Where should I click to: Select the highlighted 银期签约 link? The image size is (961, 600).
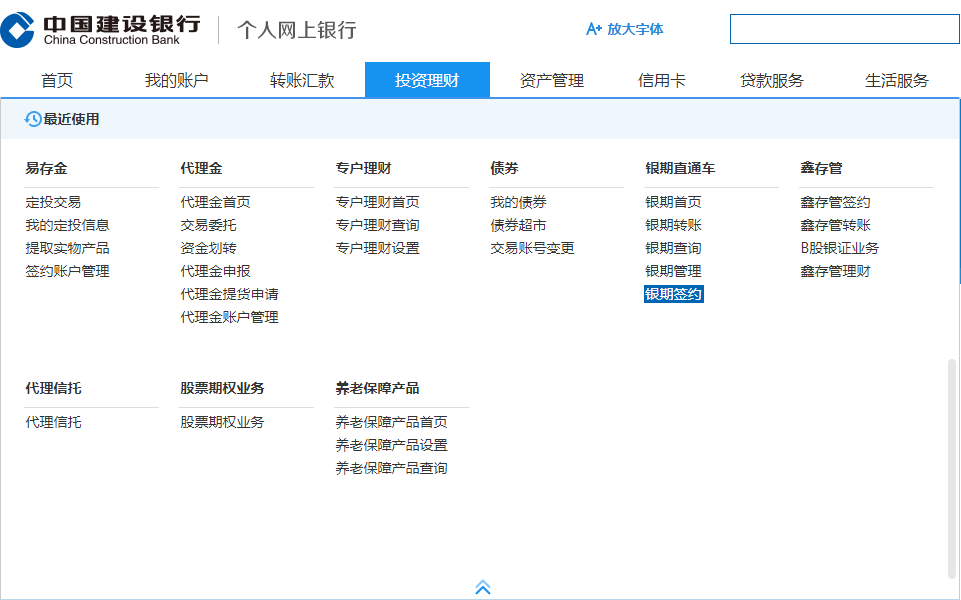[x=674, y=294]
